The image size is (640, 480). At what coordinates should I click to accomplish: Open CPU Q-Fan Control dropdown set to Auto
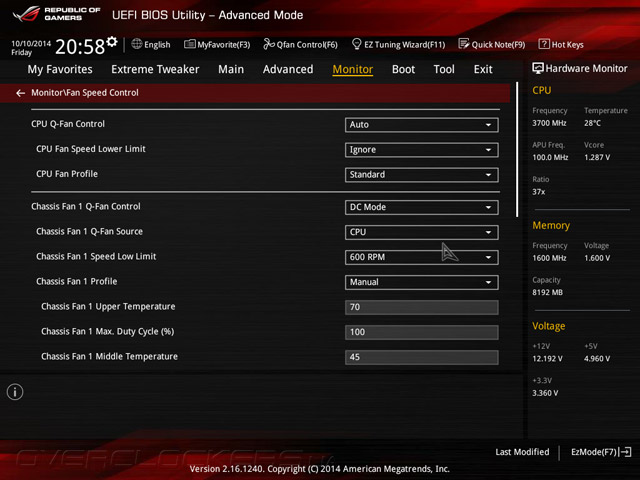pos(422,125)
